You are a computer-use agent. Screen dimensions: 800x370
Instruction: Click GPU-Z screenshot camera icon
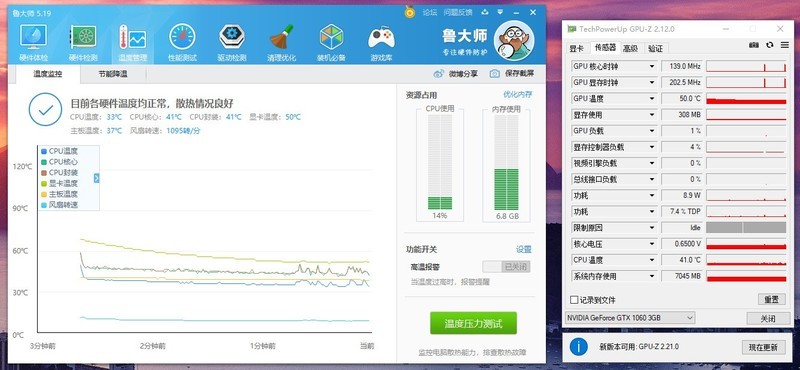pyautogui.click(x=754, y=45)
